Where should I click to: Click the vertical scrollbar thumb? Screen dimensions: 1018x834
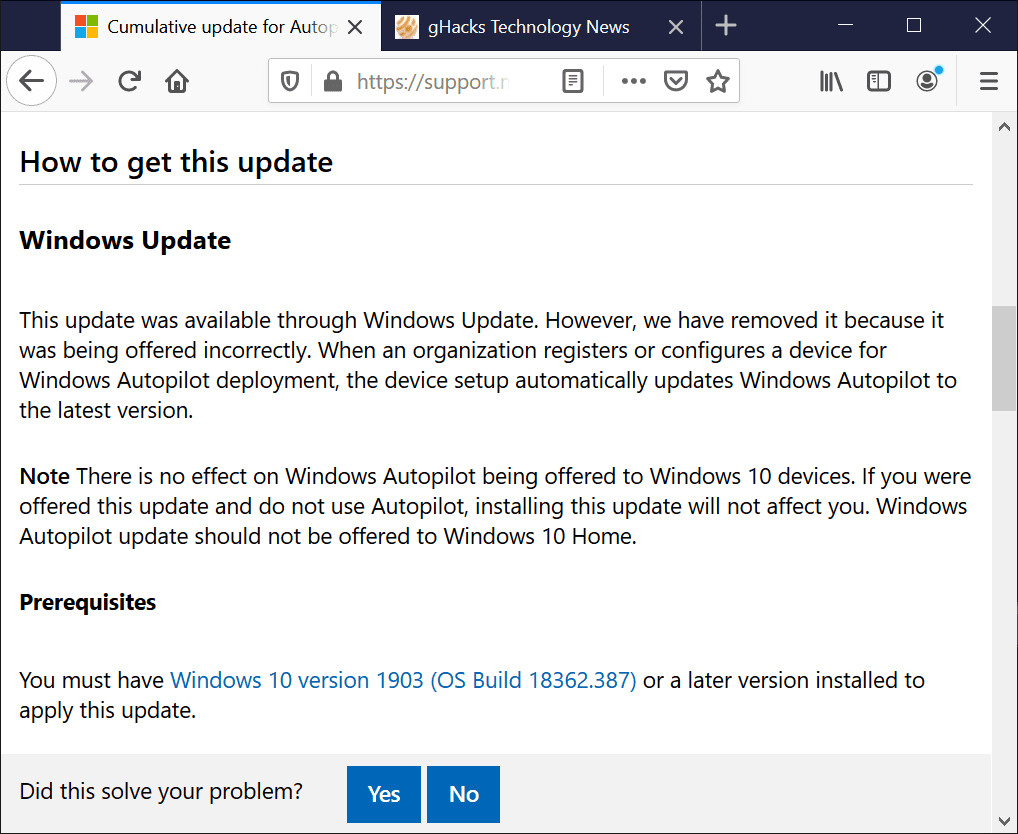tap(1004, 358)
